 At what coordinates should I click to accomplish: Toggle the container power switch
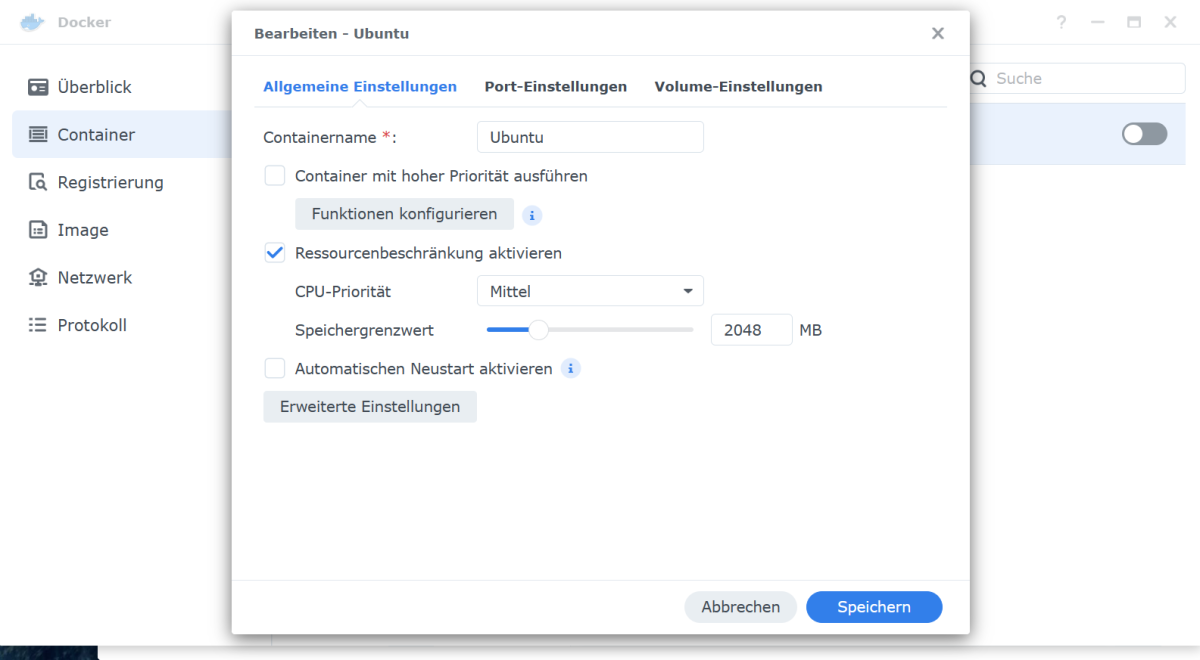point(1144,134)
